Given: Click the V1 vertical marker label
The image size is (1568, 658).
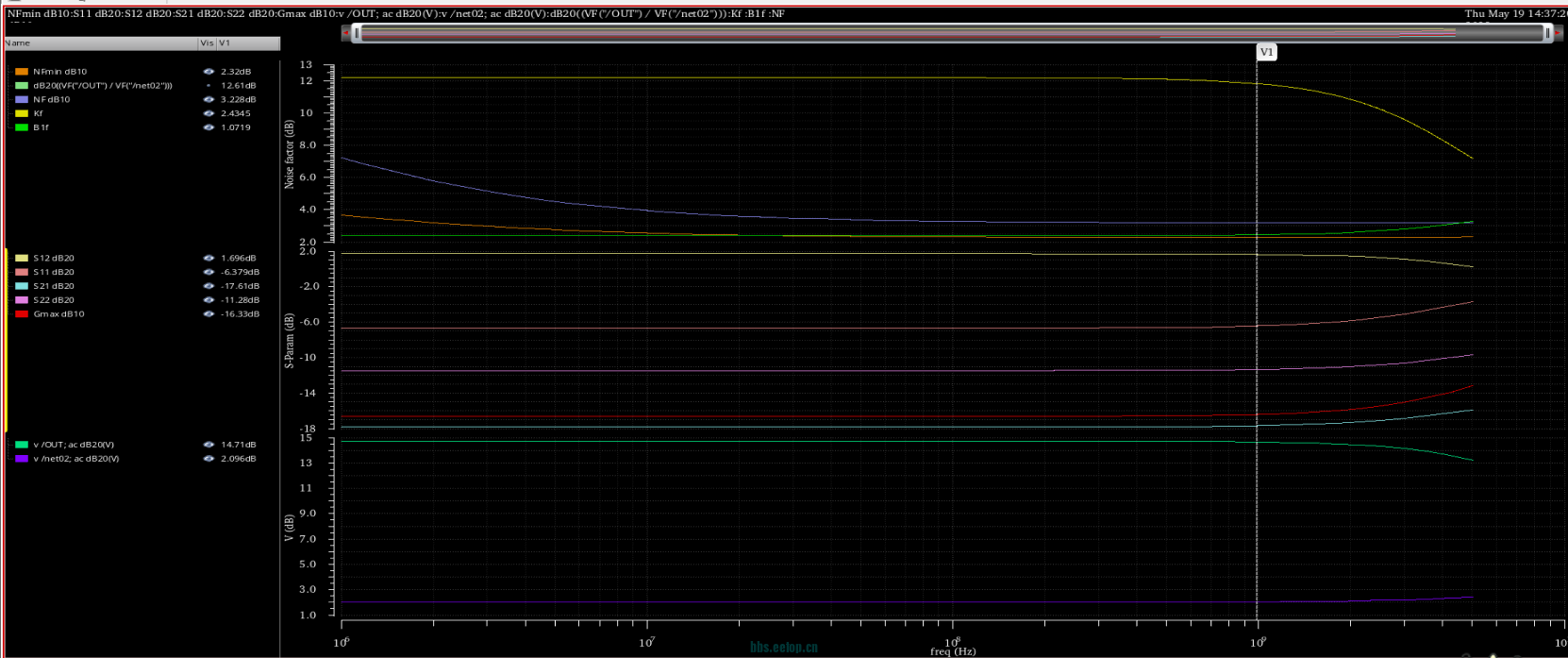Looking at the screenshot, I should (x=1267, y=52).
